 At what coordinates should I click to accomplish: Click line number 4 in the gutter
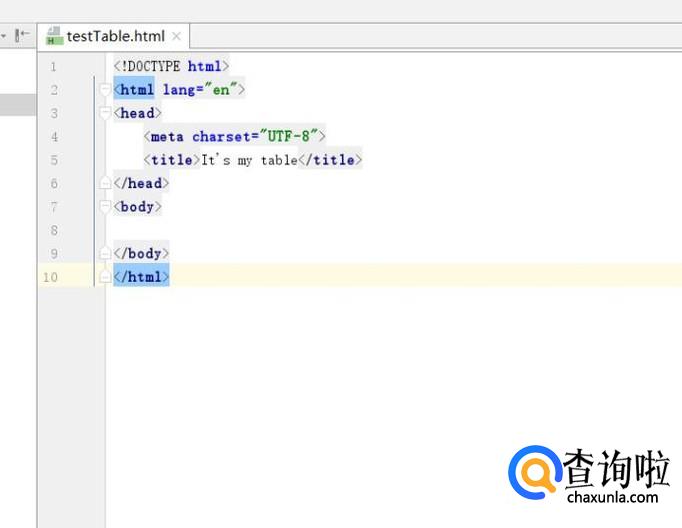[x=54, y=137]
